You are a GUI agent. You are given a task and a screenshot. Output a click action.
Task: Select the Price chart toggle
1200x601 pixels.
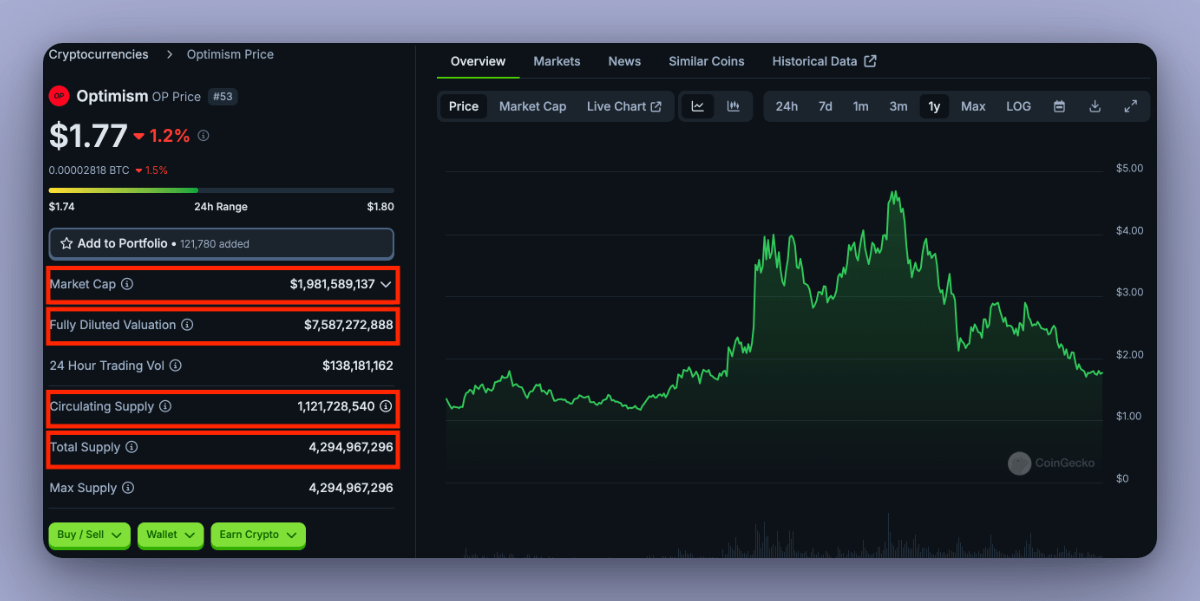463,106
